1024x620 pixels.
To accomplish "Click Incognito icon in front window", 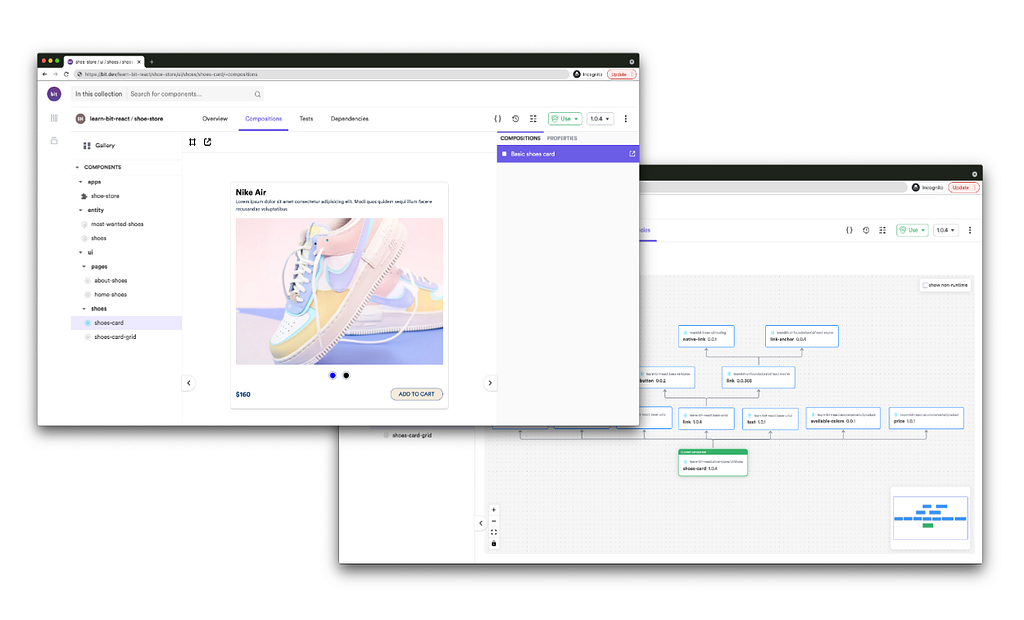I will click(x=577, y=74).
